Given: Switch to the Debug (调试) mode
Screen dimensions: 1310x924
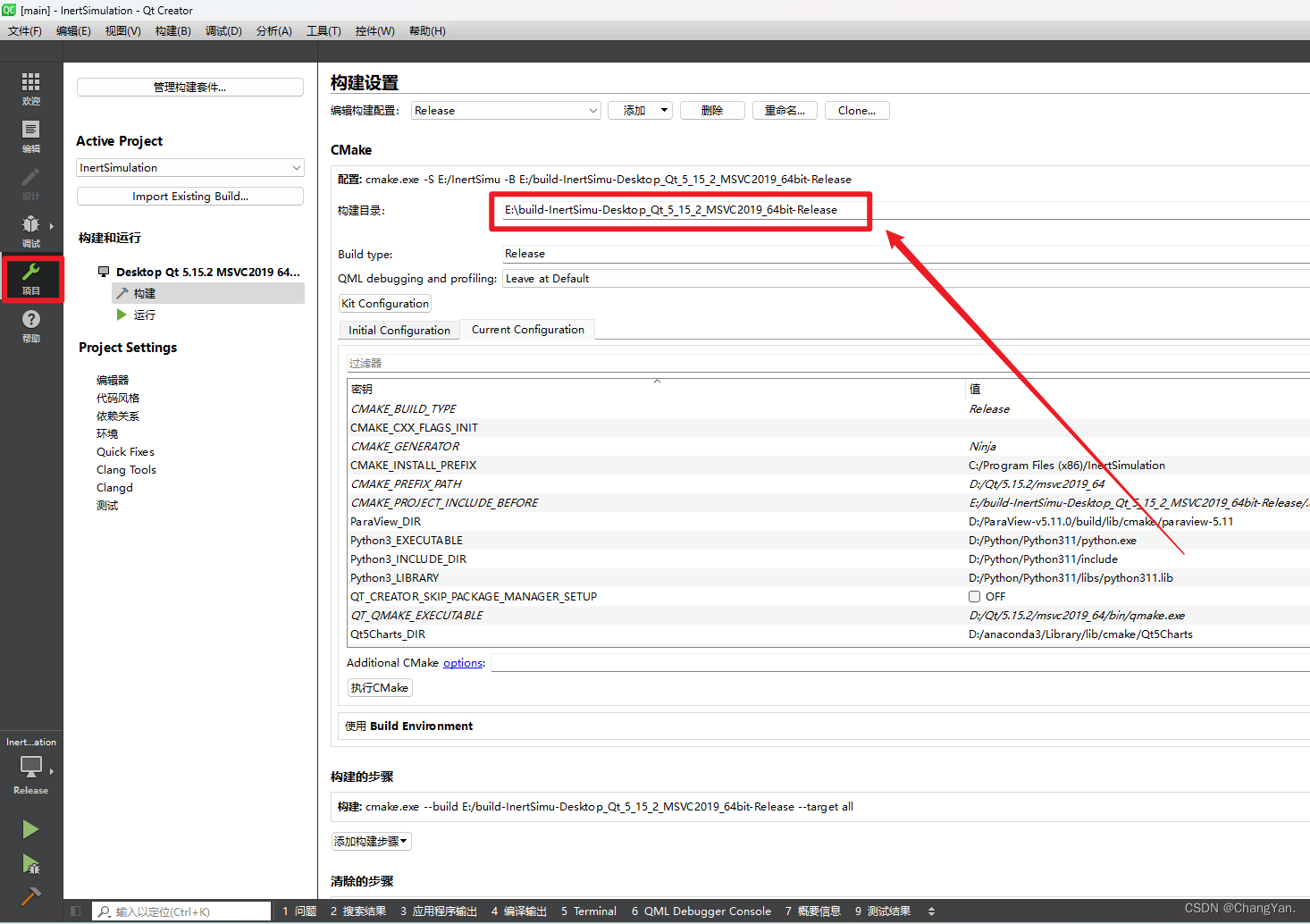Looking at the screenshot, I should [30, 231].
